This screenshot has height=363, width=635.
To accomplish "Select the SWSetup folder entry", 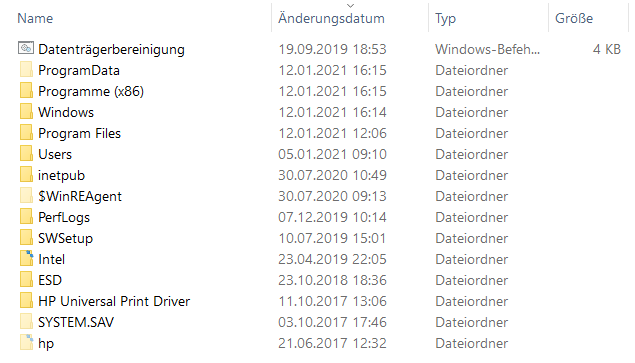I will point(65,238).
